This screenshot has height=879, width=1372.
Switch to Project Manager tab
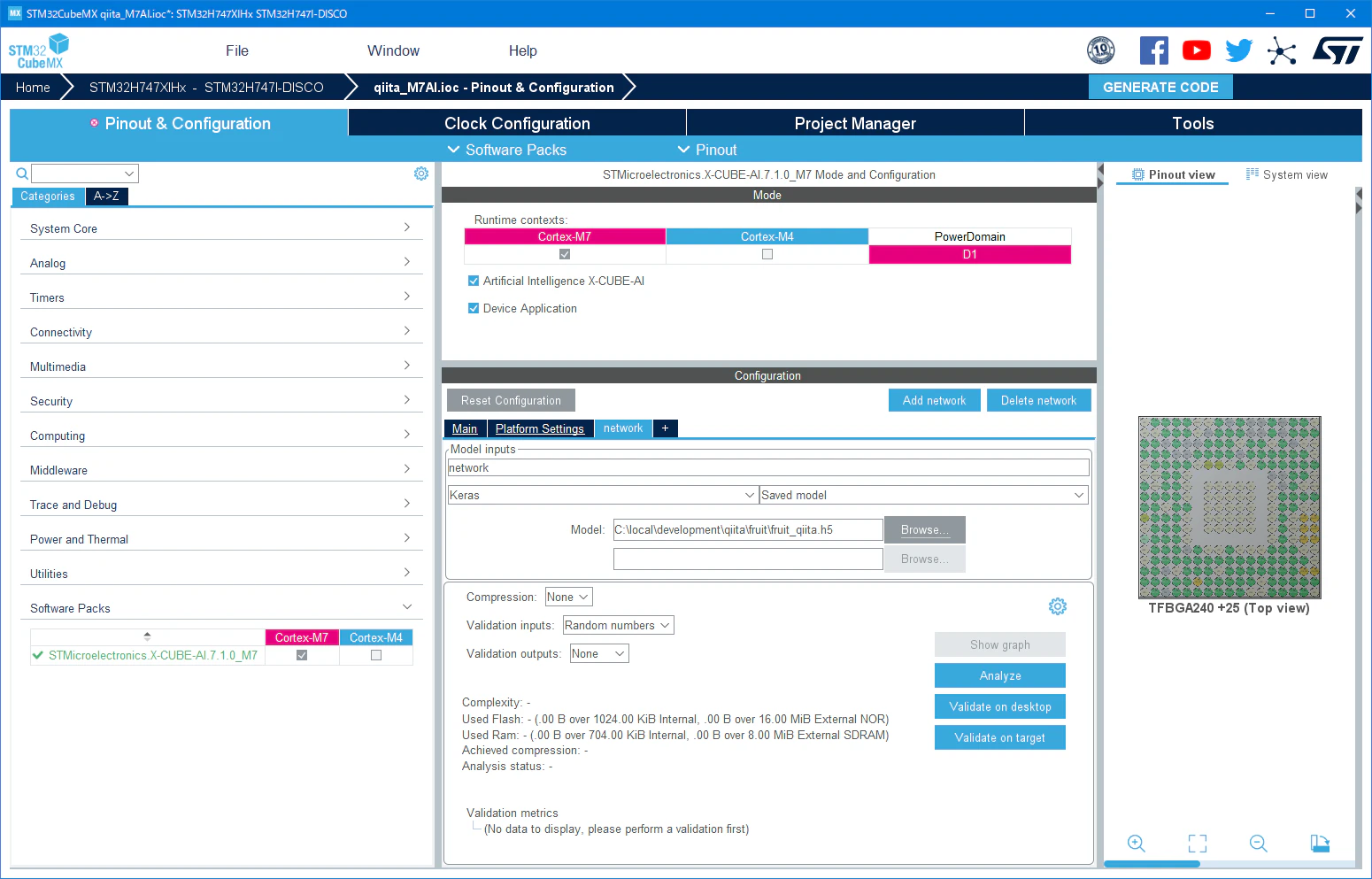(855, 123)
